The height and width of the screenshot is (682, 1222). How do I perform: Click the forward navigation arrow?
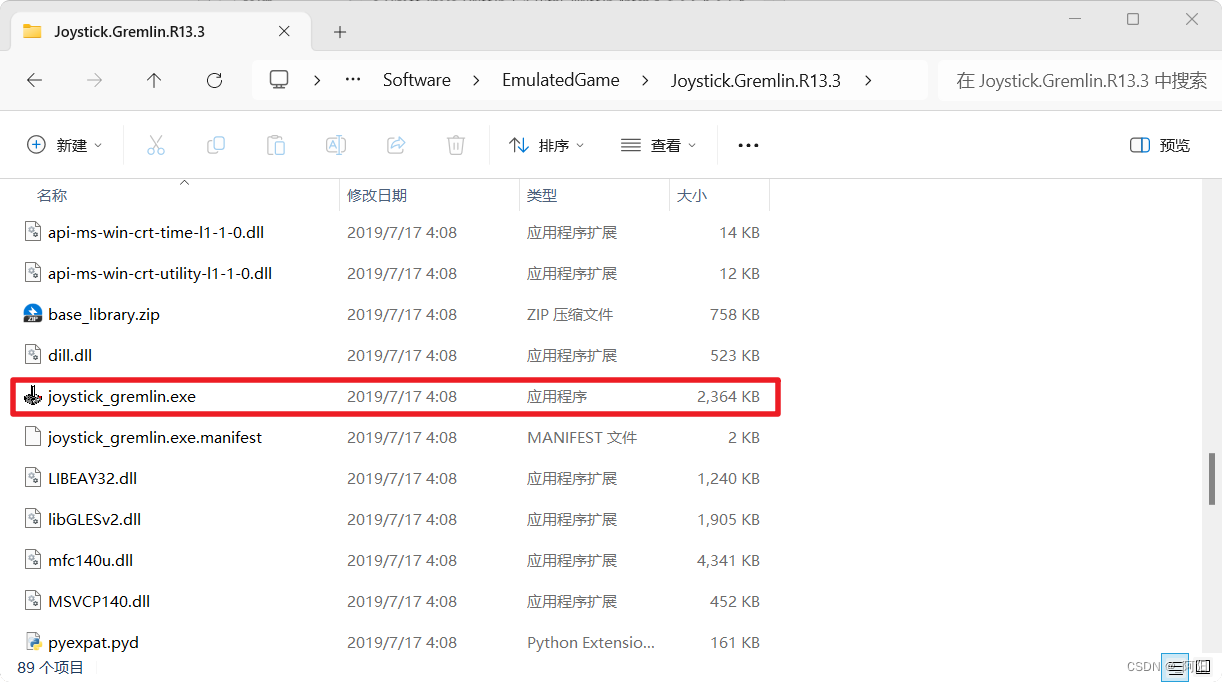coord(95,80)
